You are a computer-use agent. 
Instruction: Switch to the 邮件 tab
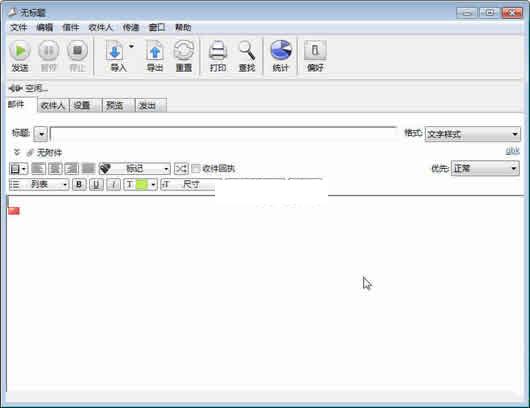tap(20, 104)
